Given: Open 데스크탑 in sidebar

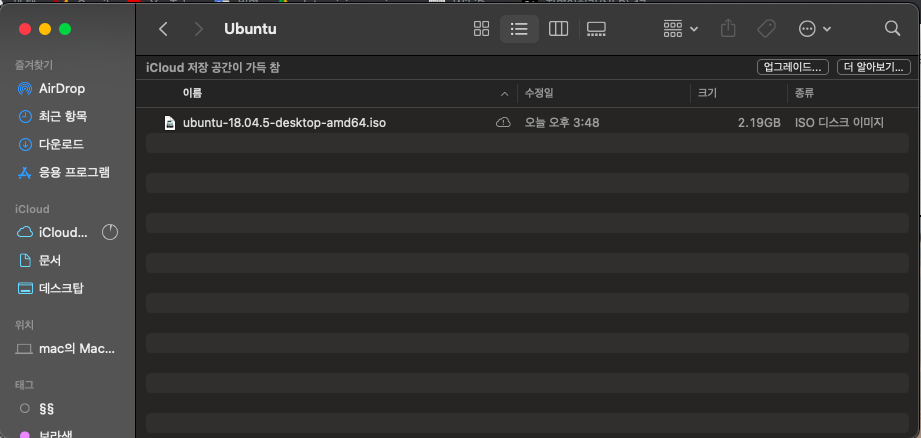Looking at the screenshot, I should [61, 288].
